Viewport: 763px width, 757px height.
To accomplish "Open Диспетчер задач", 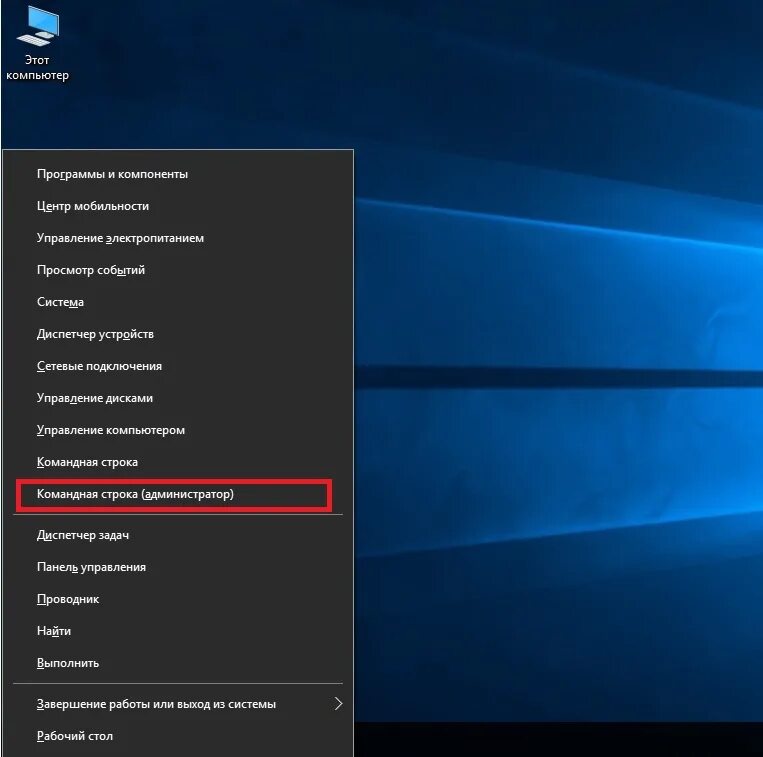I will (178, 535).
